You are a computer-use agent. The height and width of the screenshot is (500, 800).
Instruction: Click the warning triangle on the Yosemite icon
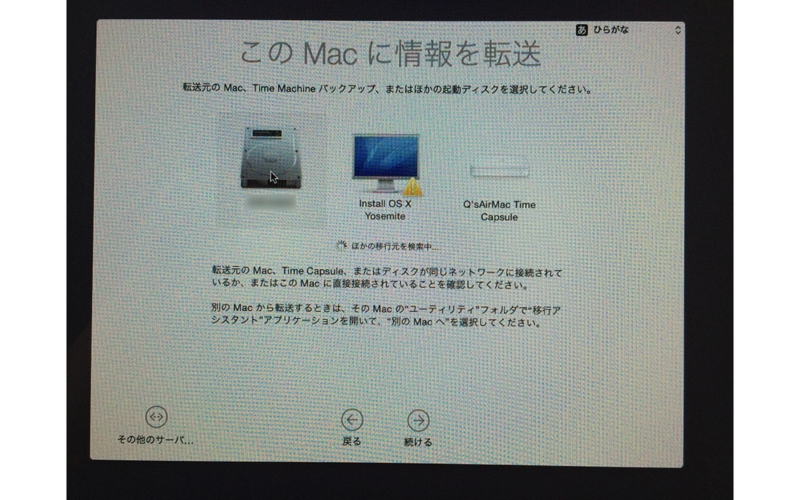pos(412,187)
